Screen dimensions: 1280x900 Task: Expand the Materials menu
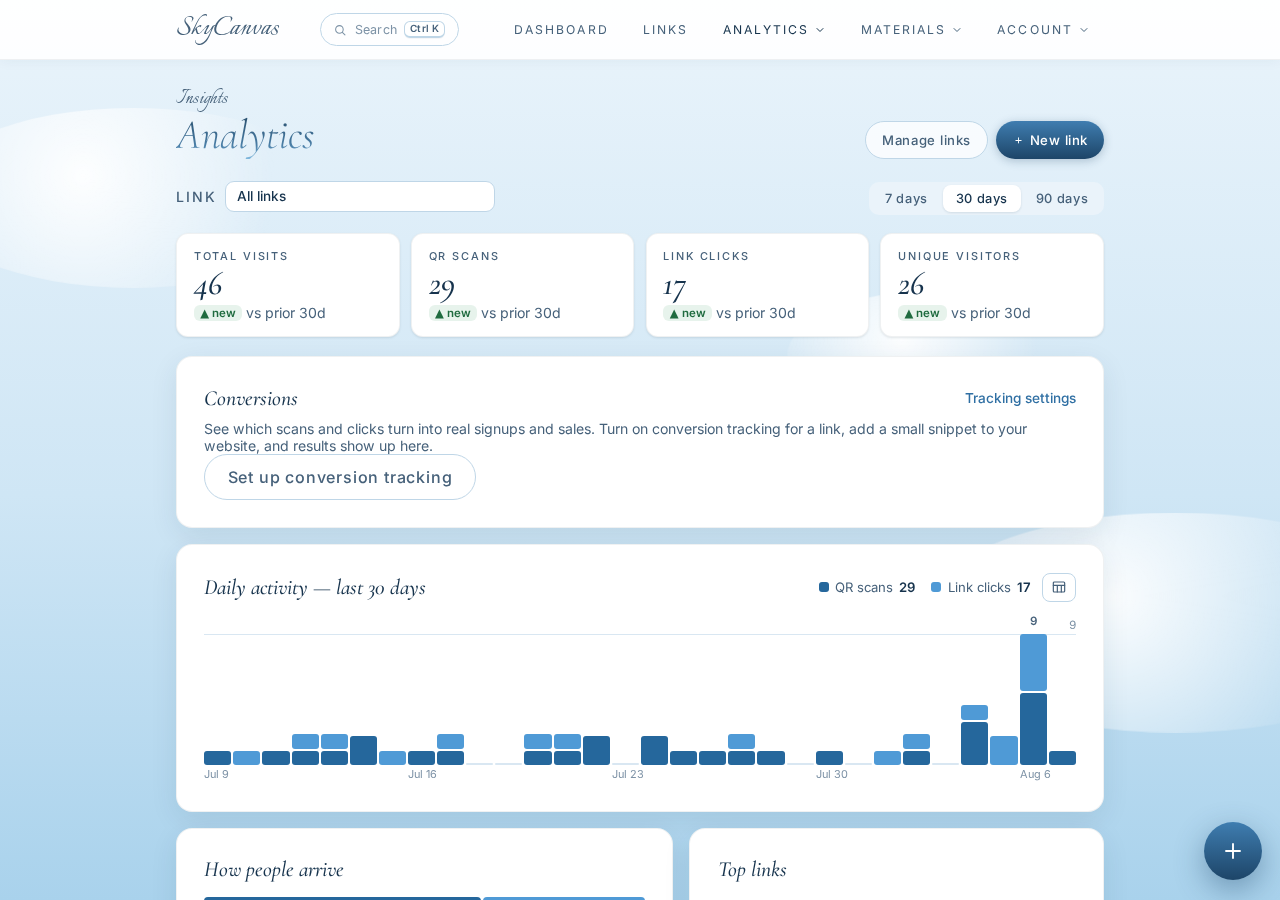pyautogui.click(x=911, y=30)
